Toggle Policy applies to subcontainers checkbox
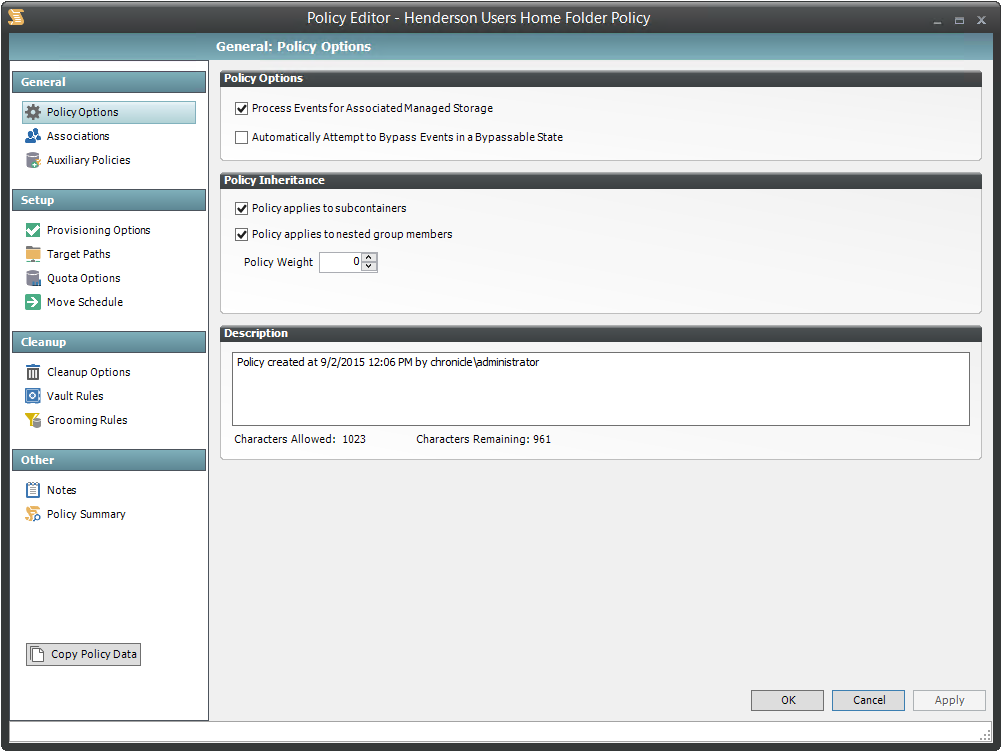 (x=242, y=208)
